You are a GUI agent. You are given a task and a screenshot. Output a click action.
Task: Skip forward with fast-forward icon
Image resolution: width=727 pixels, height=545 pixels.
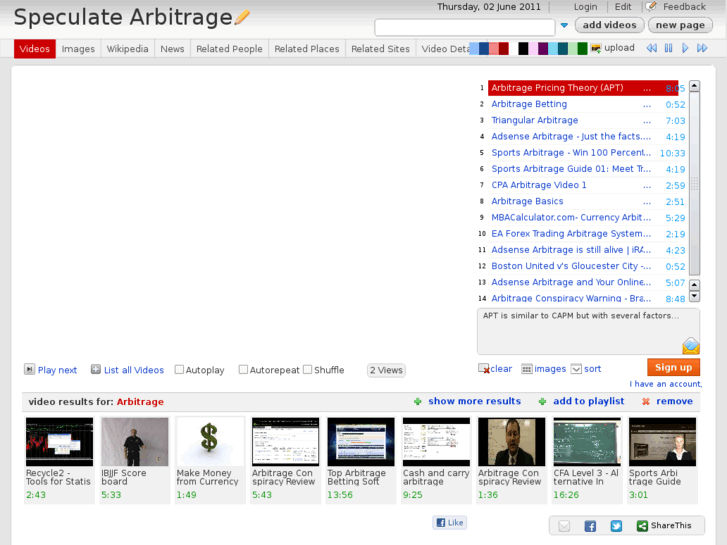tap(702, 48)
